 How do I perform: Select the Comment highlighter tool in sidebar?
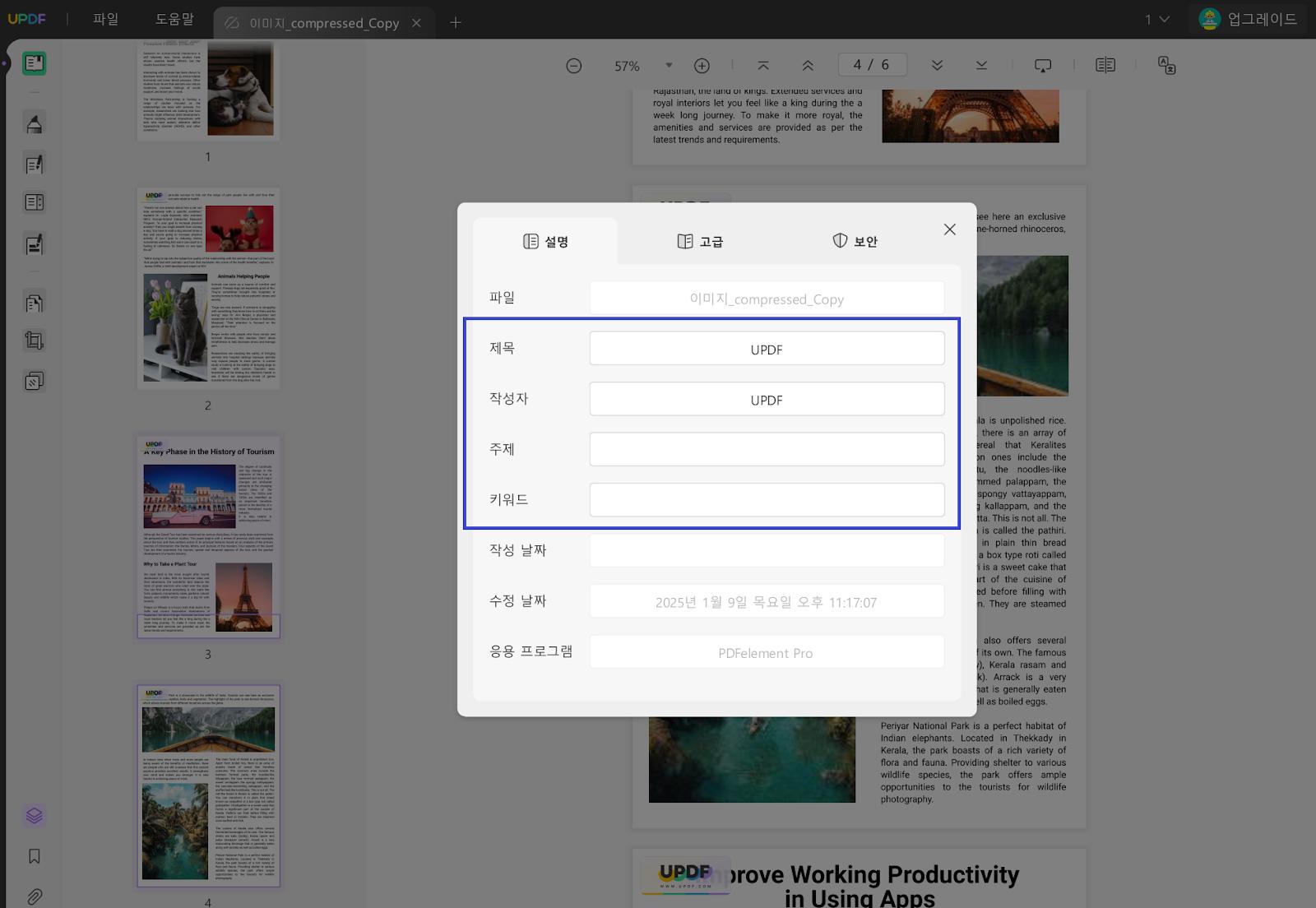click(x=34, y=123)
